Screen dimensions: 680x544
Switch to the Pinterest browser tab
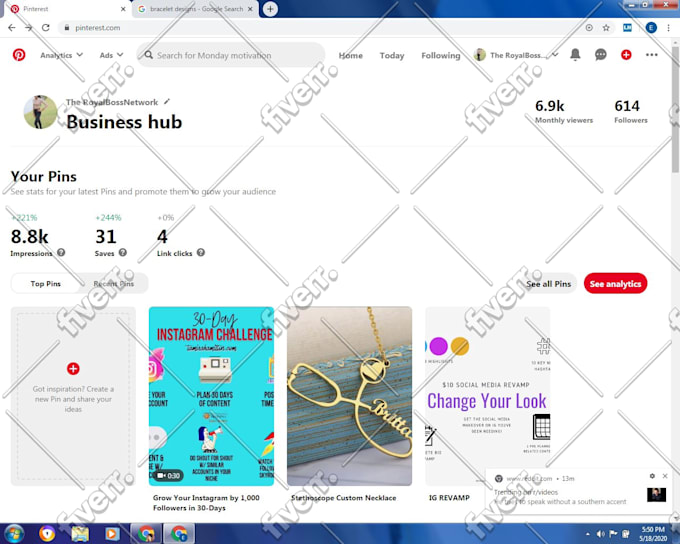pos(65,9)
